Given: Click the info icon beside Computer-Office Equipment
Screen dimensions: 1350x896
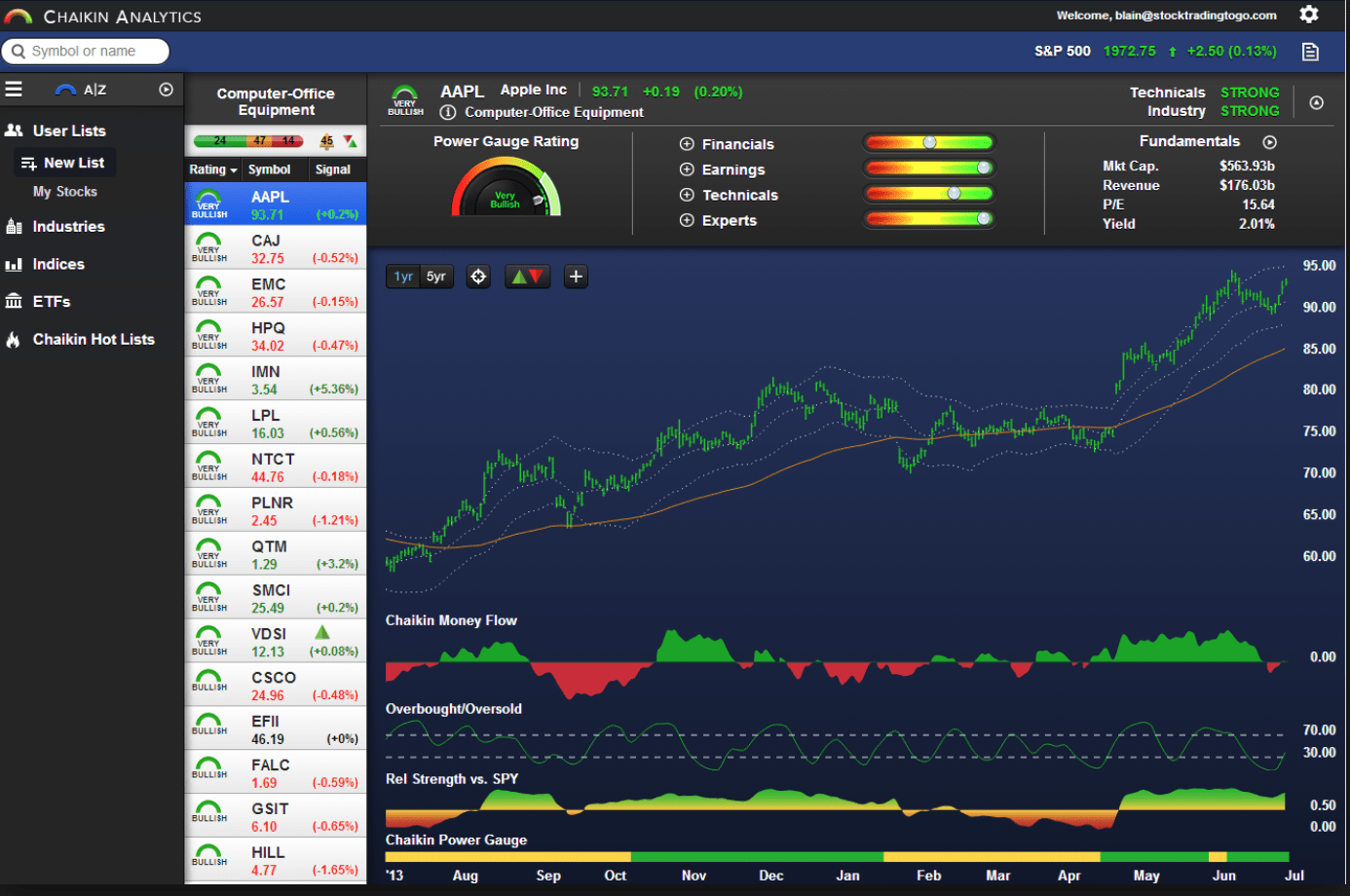Looking at the screenshot, I should [448, 112].
